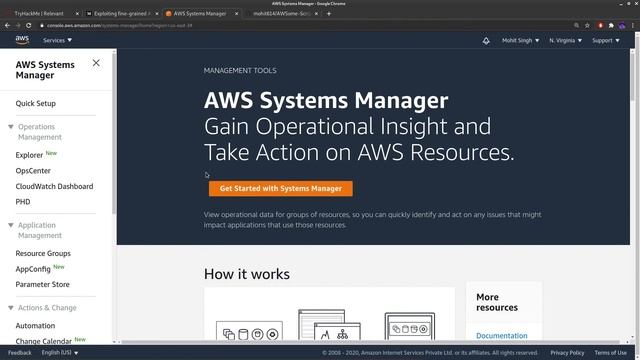This screenshot has width=640, height=360.
Task: Open the Chrome three-dot menu
Action: (633, 25)
